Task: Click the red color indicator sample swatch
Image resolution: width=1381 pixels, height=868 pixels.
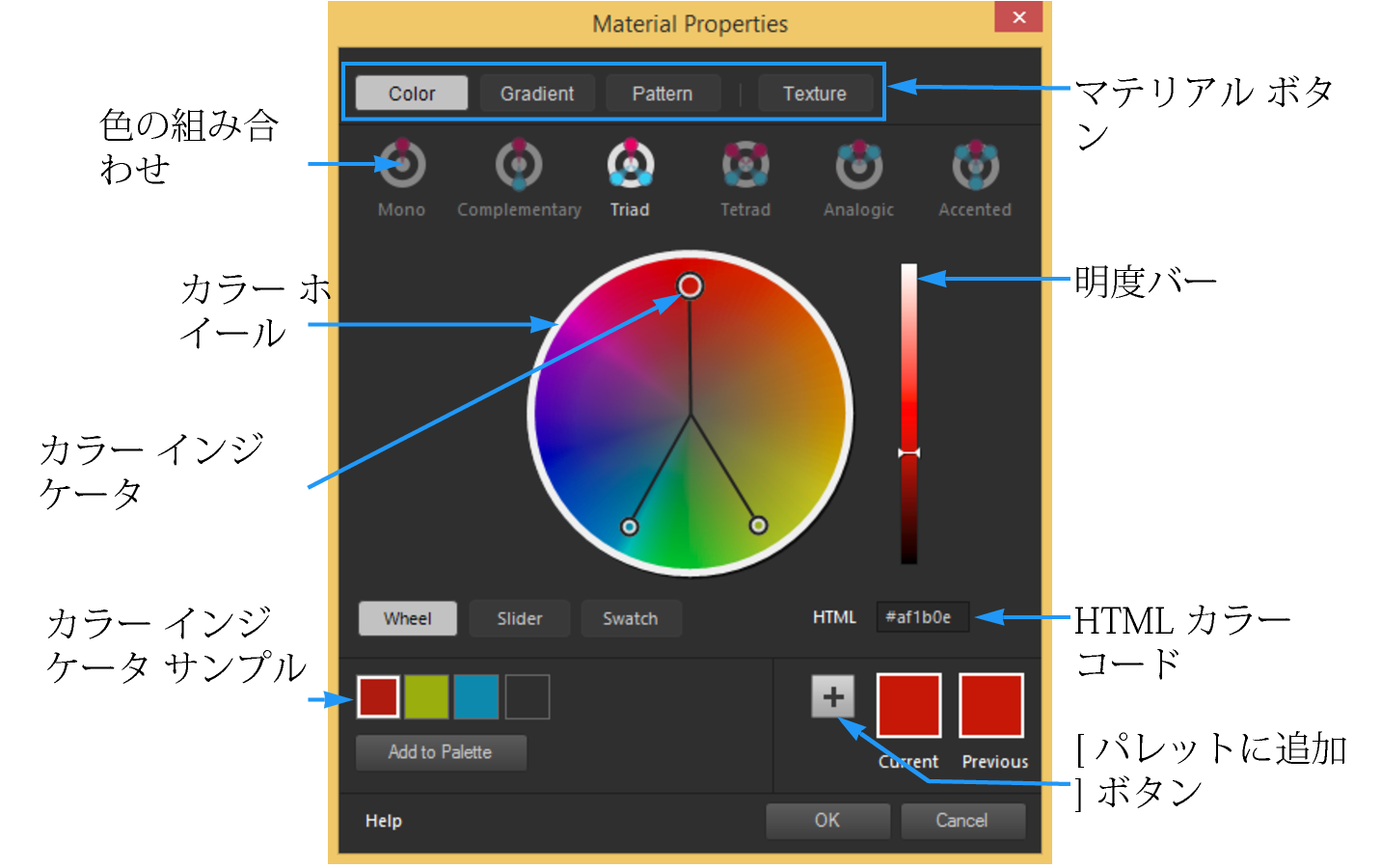Action: tap(379, 696)
